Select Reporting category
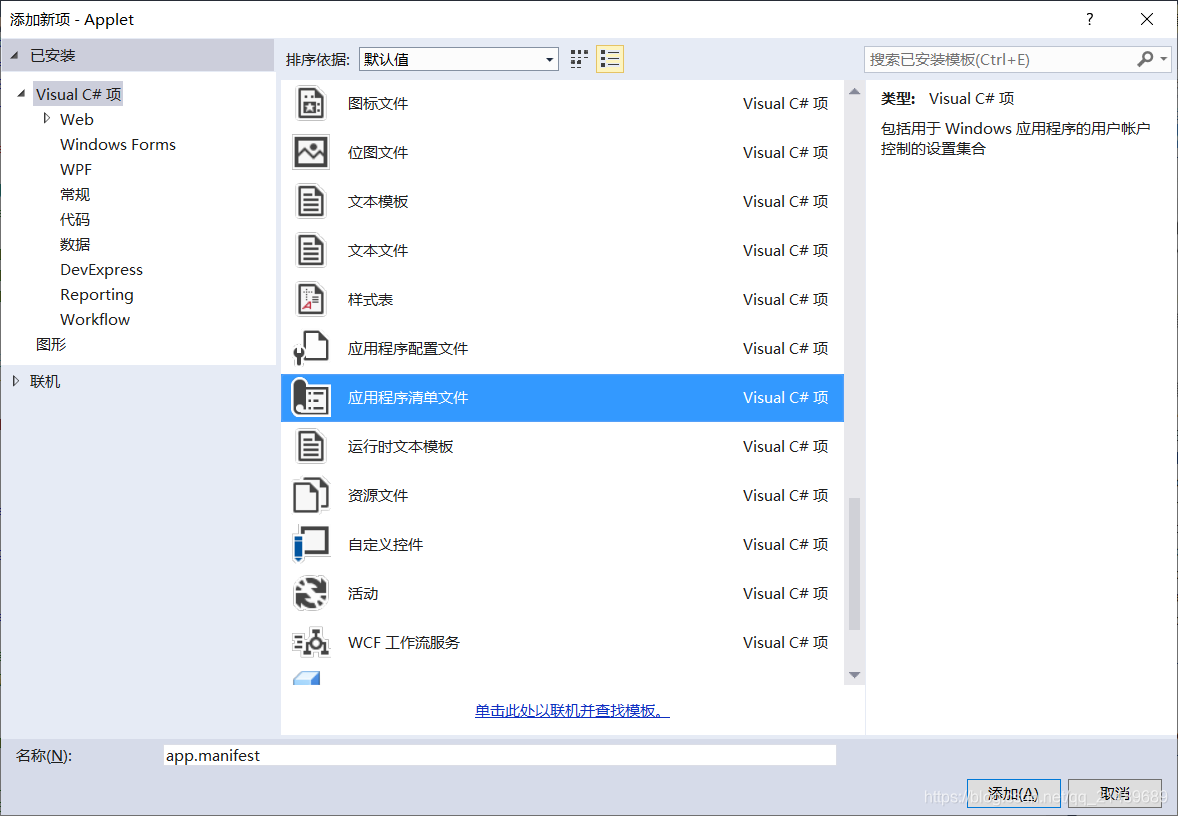 click(x=97, y=295)
